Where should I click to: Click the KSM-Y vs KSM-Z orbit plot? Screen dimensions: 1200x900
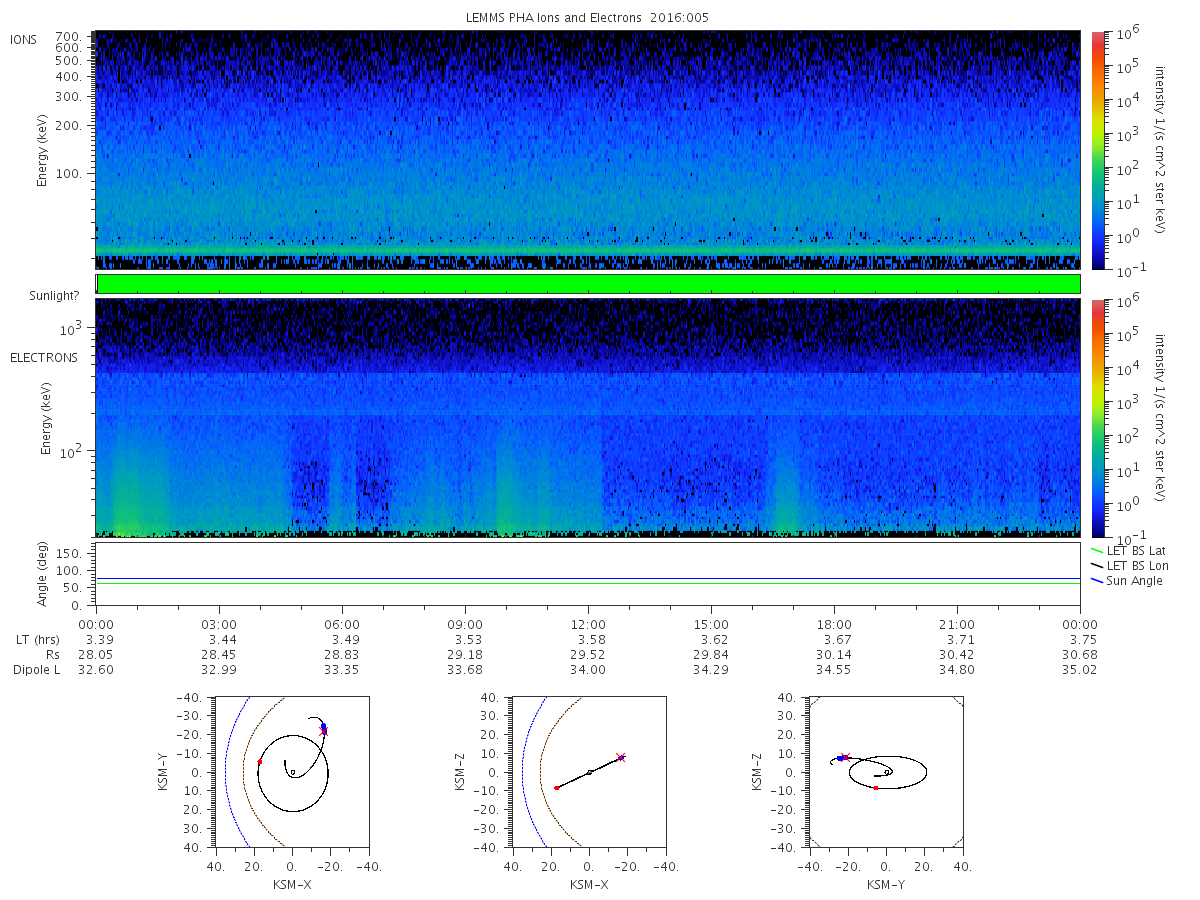pos(885,772)
